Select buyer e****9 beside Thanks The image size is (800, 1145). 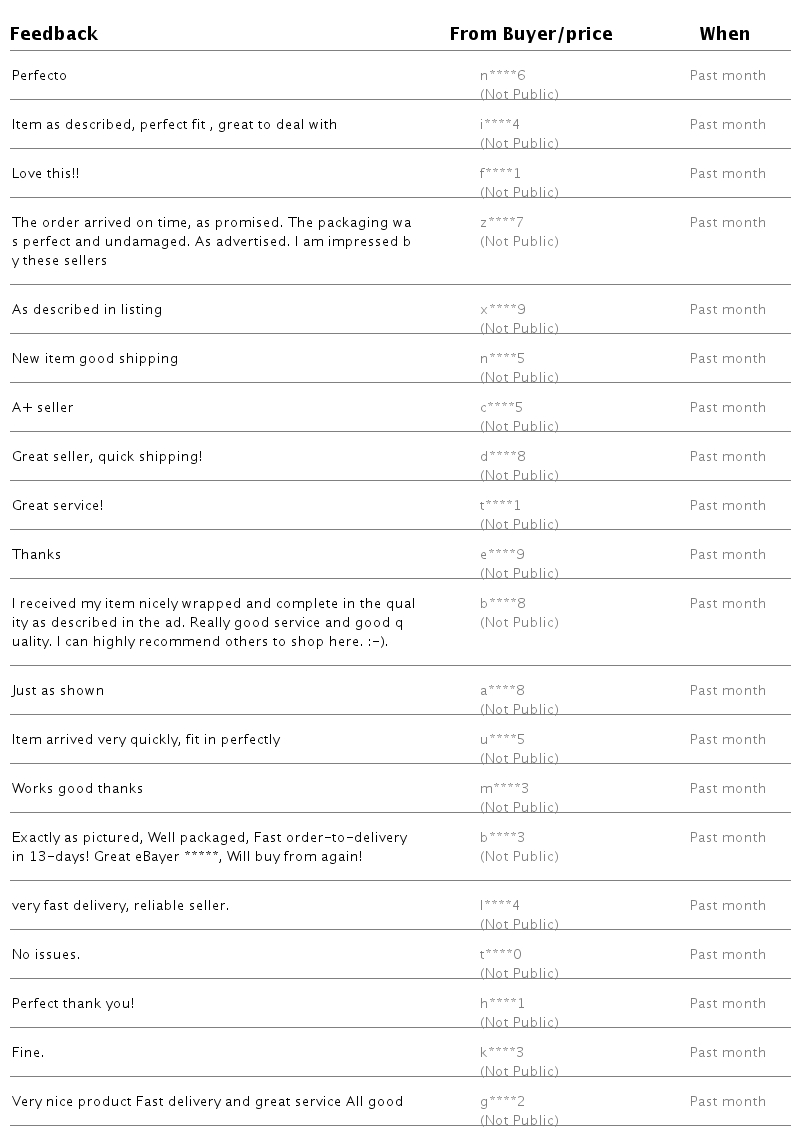coord(502,554)
